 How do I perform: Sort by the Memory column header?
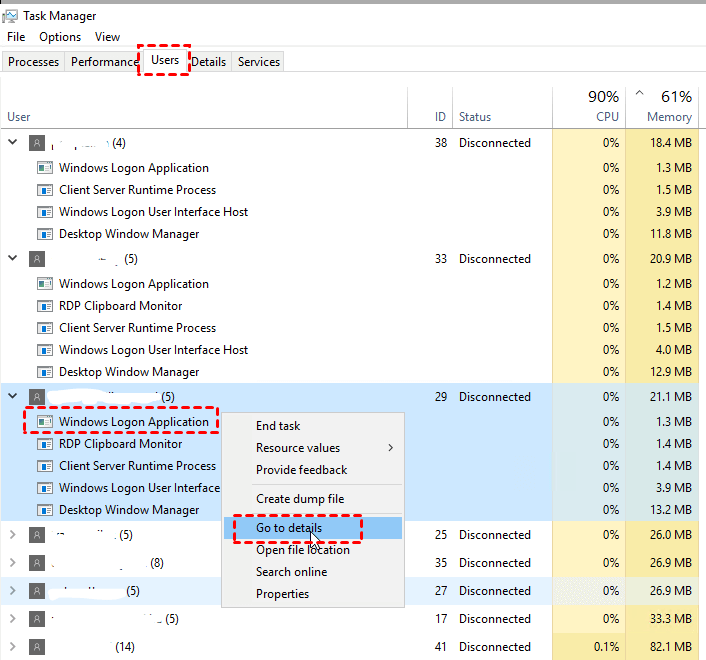(x=669, y=116)
